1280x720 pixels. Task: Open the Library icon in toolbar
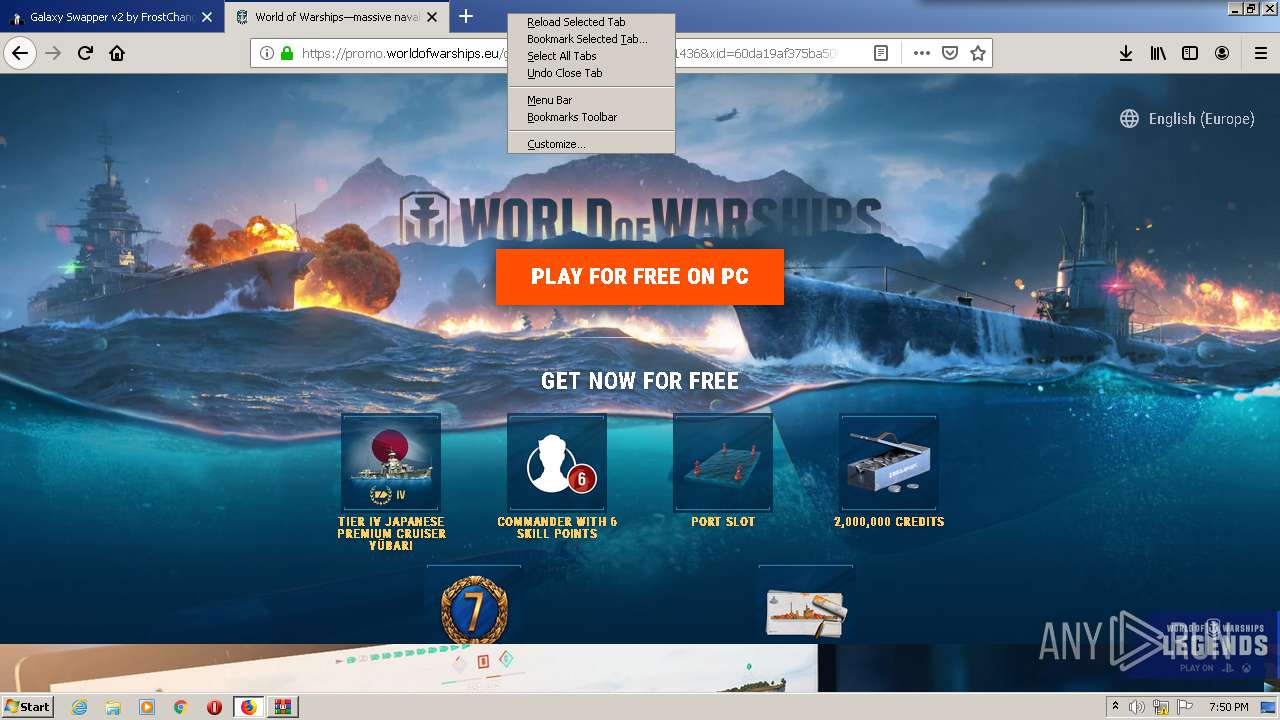coord(1158,53)
